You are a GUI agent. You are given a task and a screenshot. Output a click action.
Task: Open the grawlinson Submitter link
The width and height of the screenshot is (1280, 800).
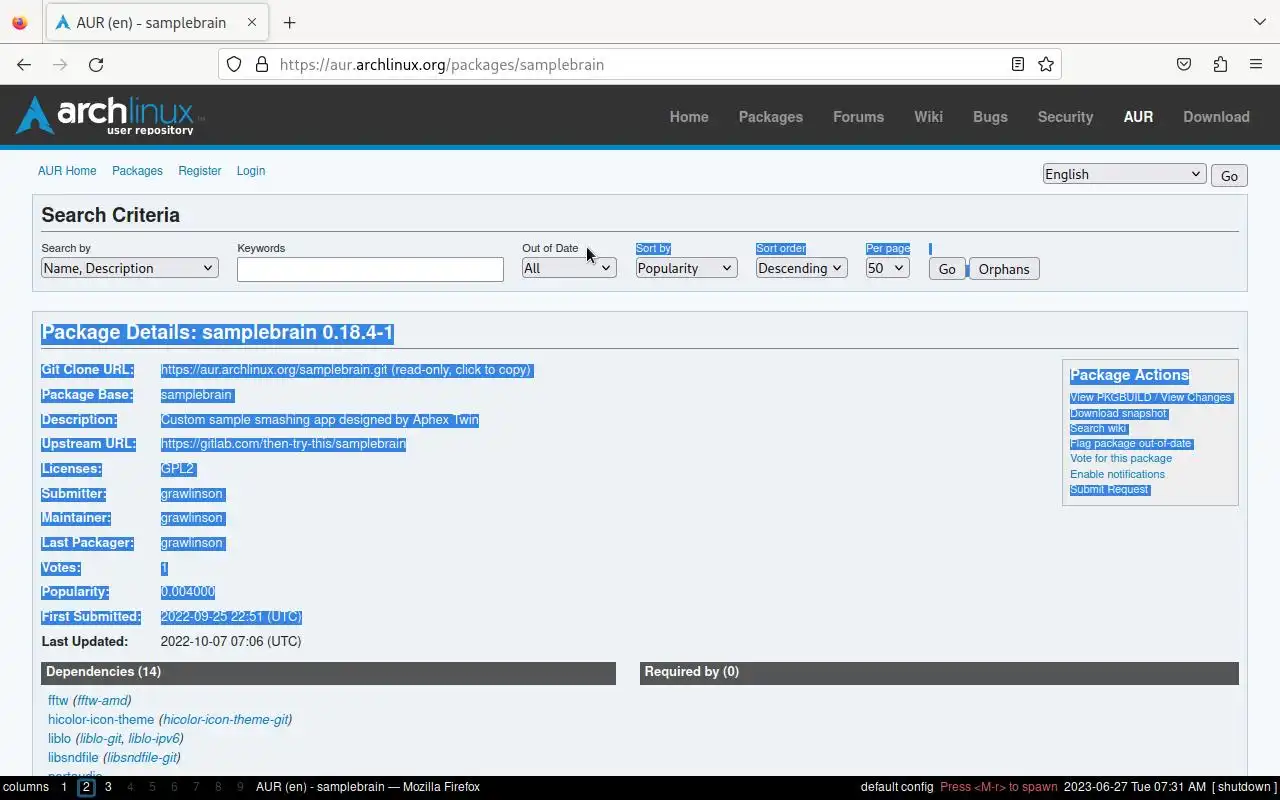[x=192, y=494]
